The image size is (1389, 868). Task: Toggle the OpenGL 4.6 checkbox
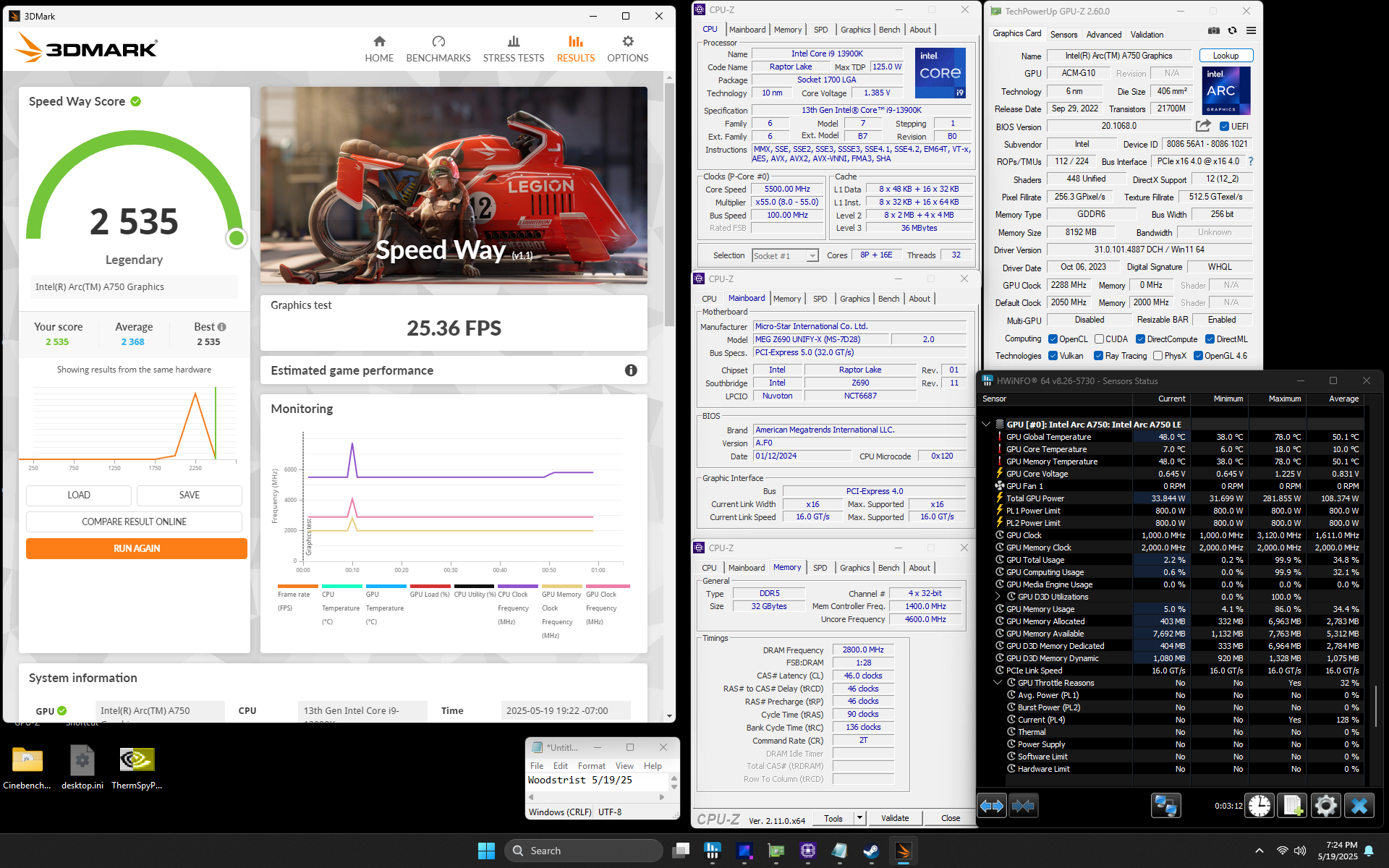pos(1198,355)
